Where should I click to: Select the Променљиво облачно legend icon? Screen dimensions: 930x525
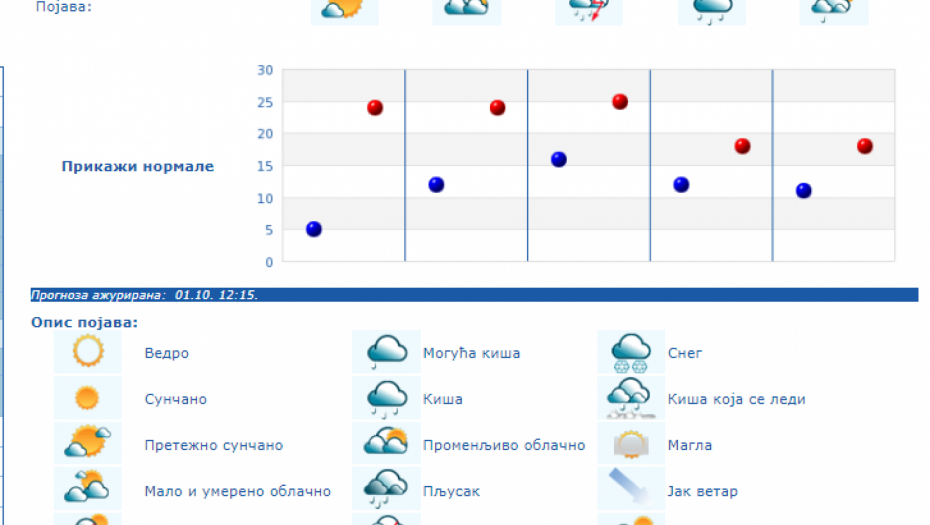(386, 444)
